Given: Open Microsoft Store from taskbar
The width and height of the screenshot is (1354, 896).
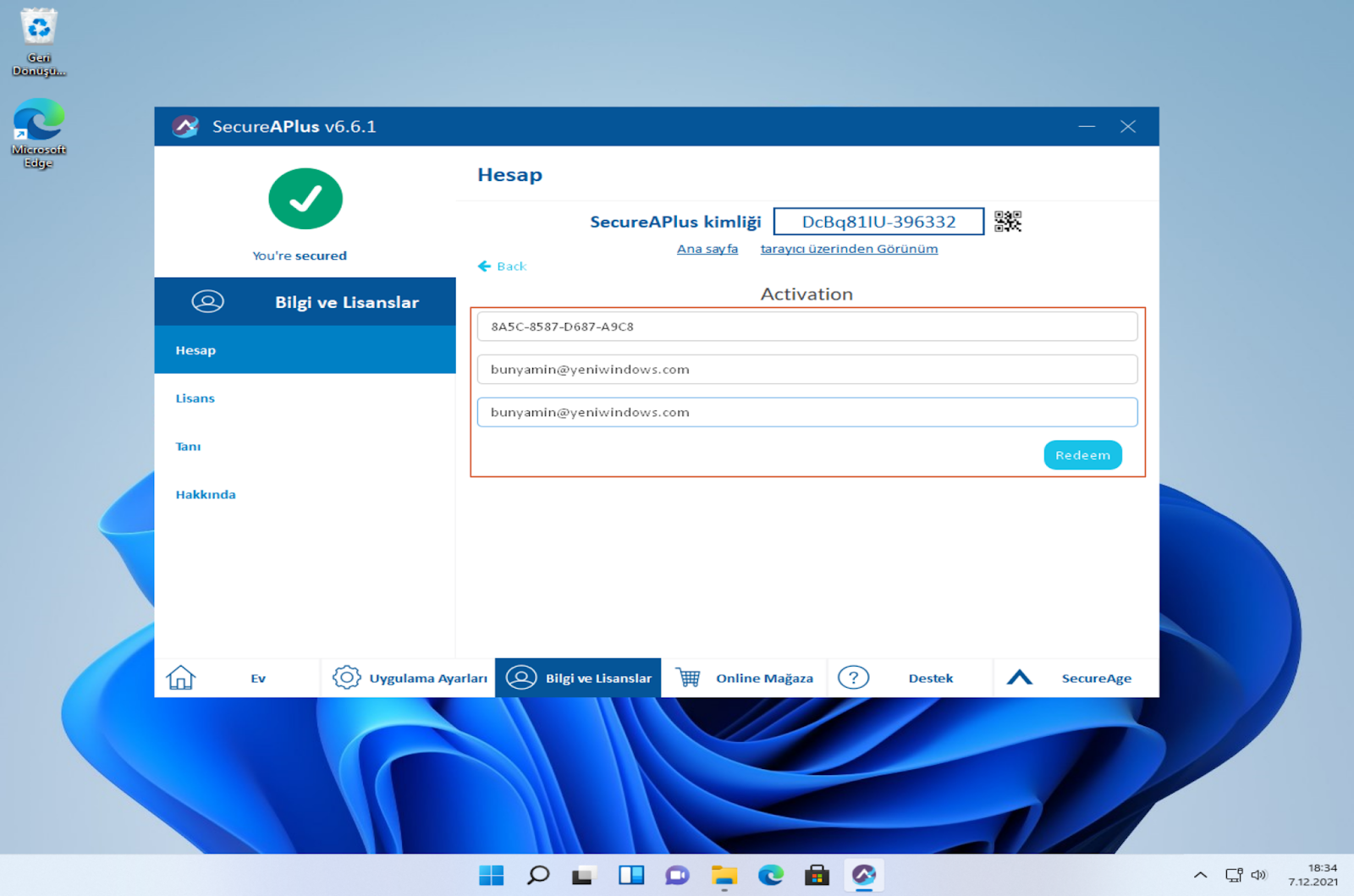Looking at the screenshot, I should tap(817, 875).
